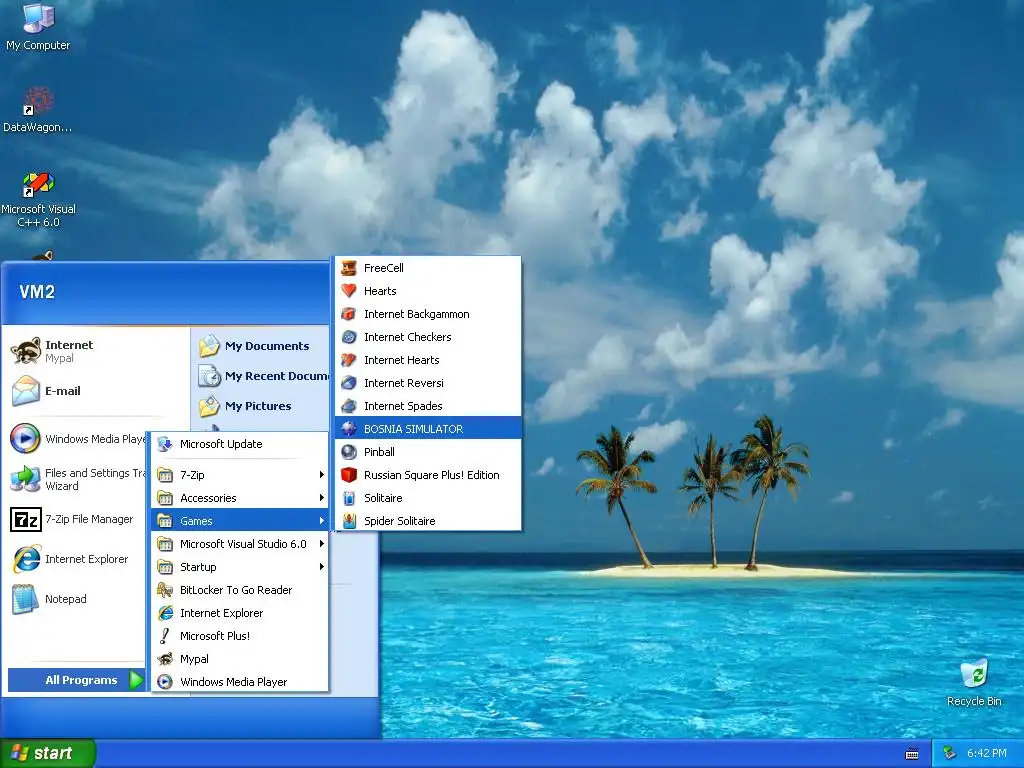Click the Internet Spades icon

[x=349, y=406]
